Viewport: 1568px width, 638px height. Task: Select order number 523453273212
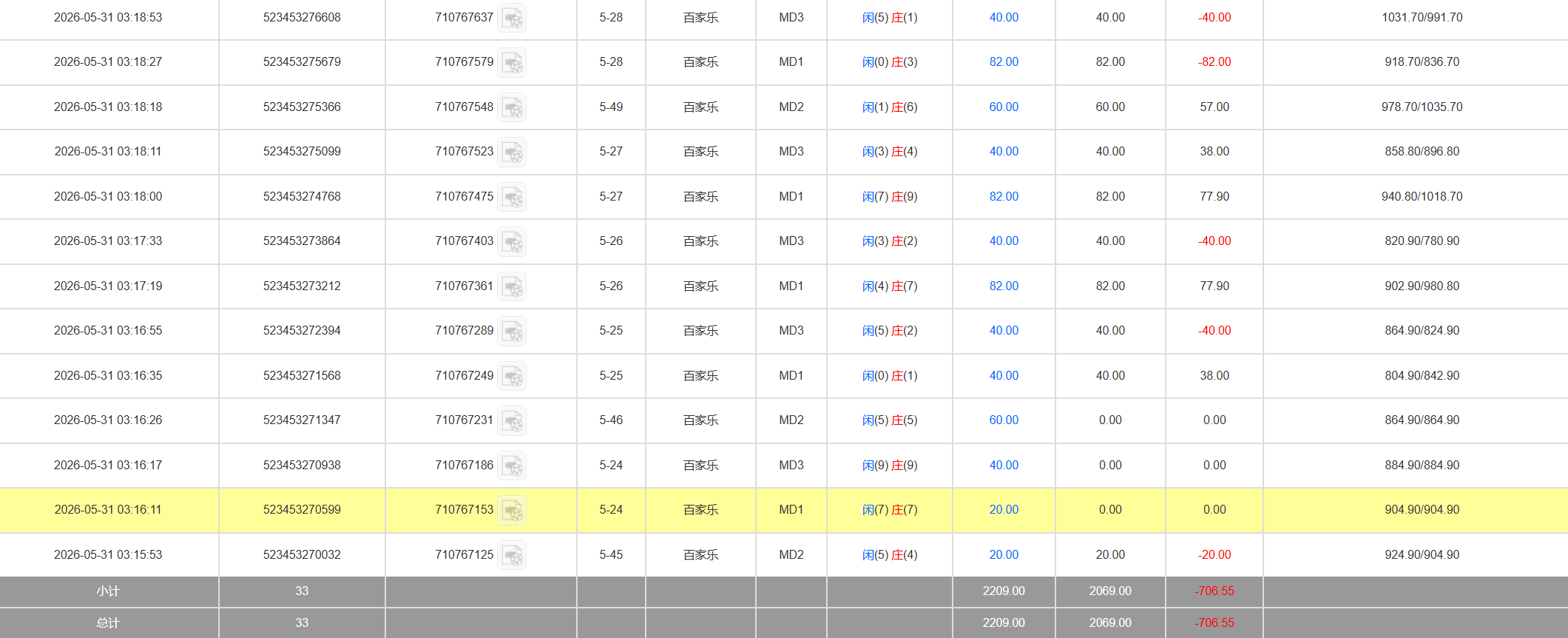pos(302,286)
